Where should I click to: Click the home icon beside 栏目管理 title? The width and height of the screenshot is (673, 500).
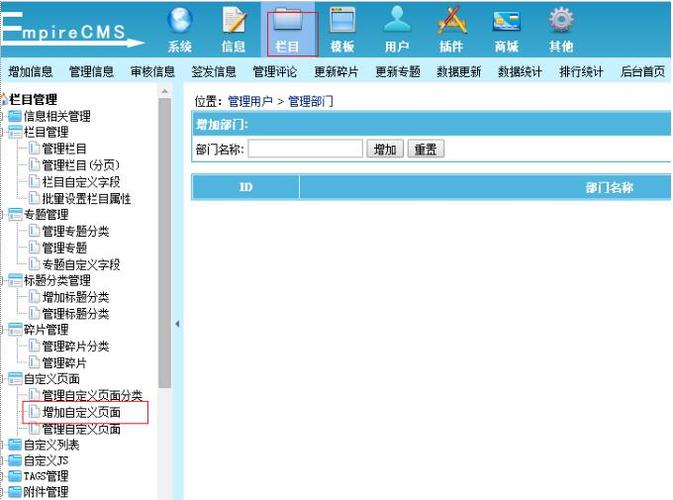pos(4,99)
